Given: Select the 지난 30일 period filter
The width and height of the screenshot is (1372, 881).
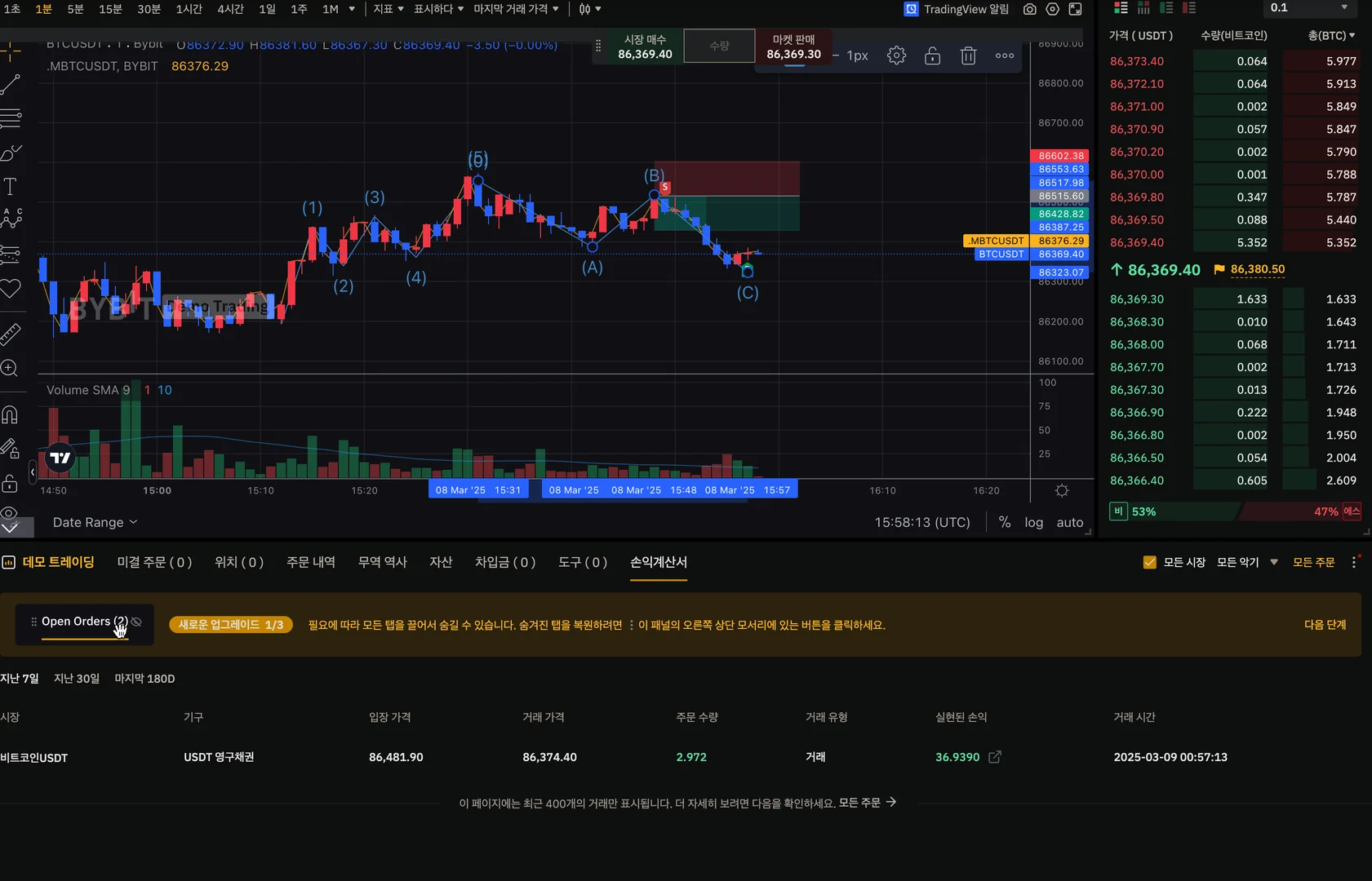Looking at the screenshot, I should point(77,679).
